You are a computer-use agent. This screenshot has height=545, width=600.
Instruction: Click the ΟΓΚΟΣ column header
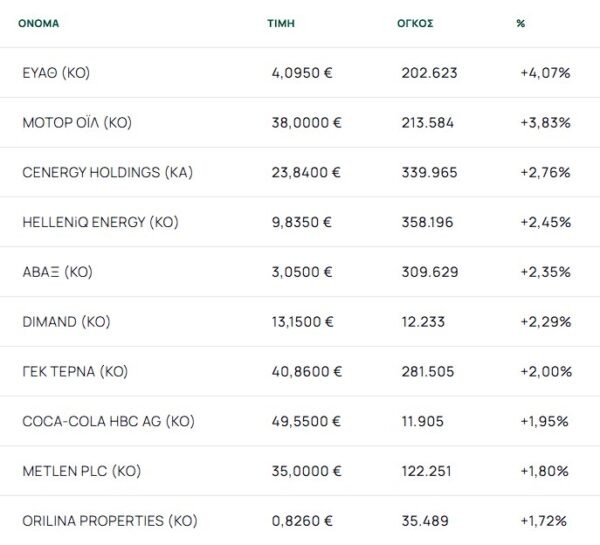click(x=414, y=22)
